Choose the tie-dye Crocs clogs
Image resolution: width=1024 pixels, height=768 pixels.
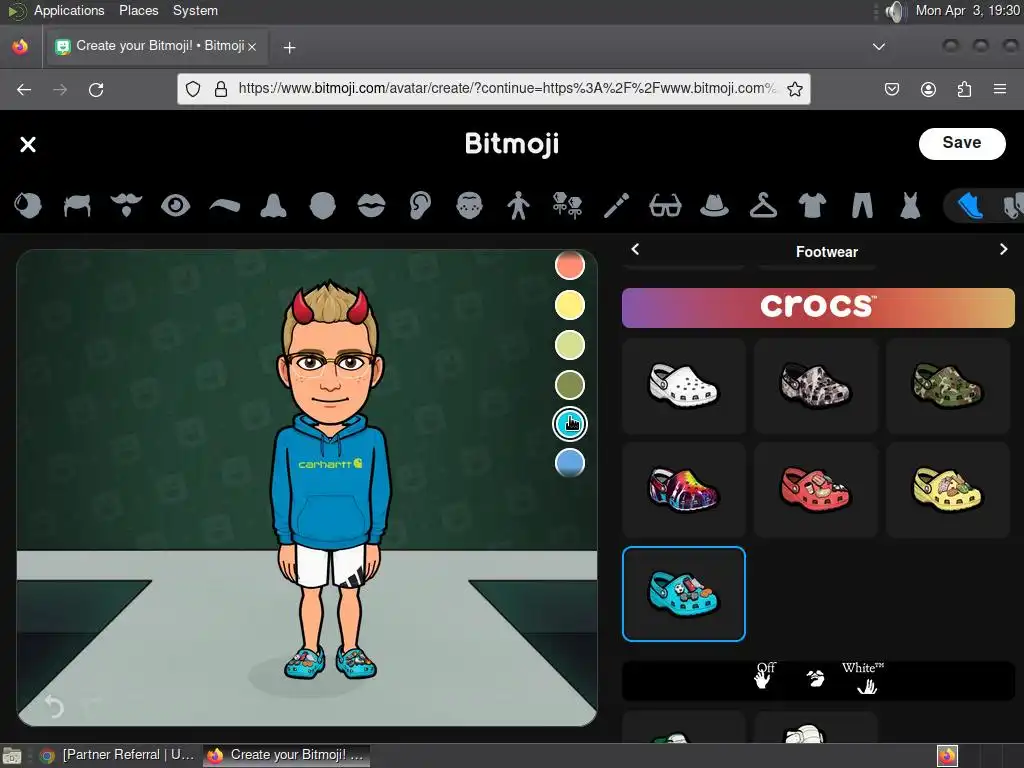(683, 490)
